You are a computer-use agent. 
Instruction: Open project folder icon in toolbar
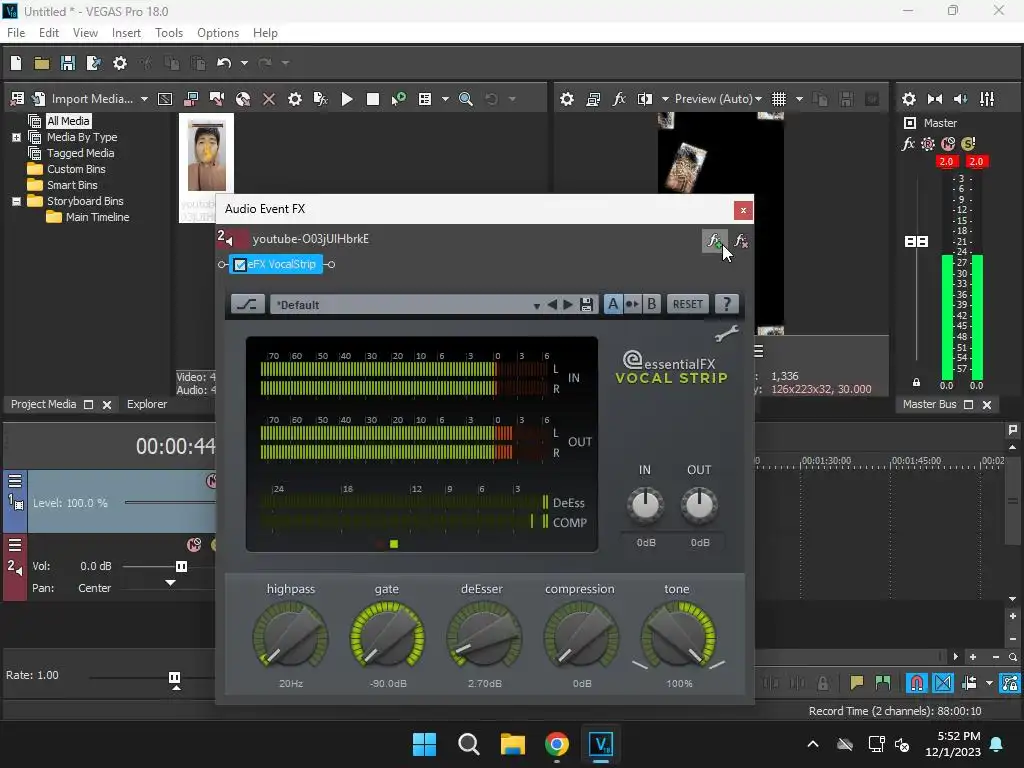click(x=42, y=63)
